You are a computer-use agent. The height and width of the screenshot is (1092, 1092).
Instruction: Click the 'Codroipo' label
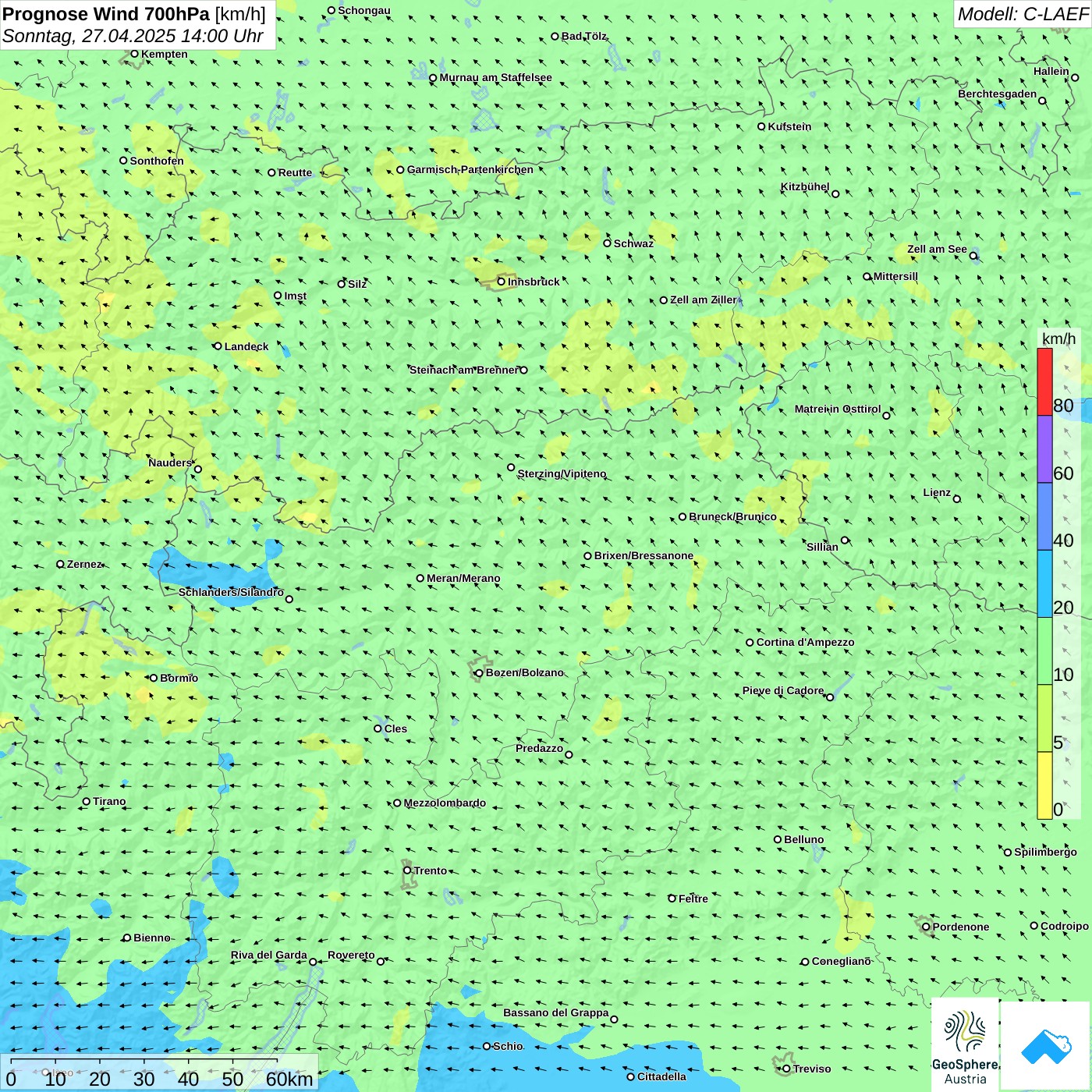tap(1064, 926)
